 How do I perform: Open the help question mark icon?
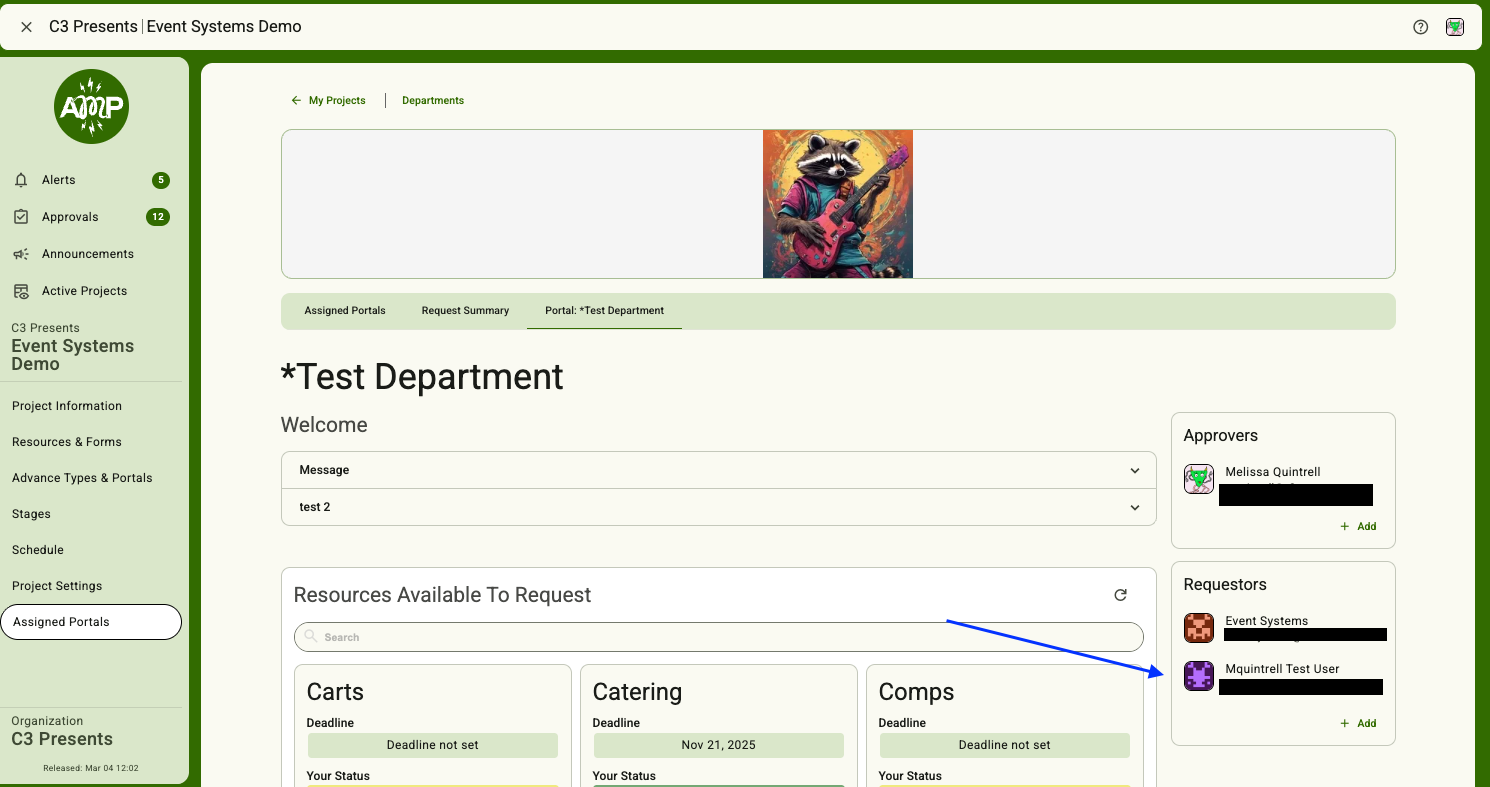(1420, 27)
